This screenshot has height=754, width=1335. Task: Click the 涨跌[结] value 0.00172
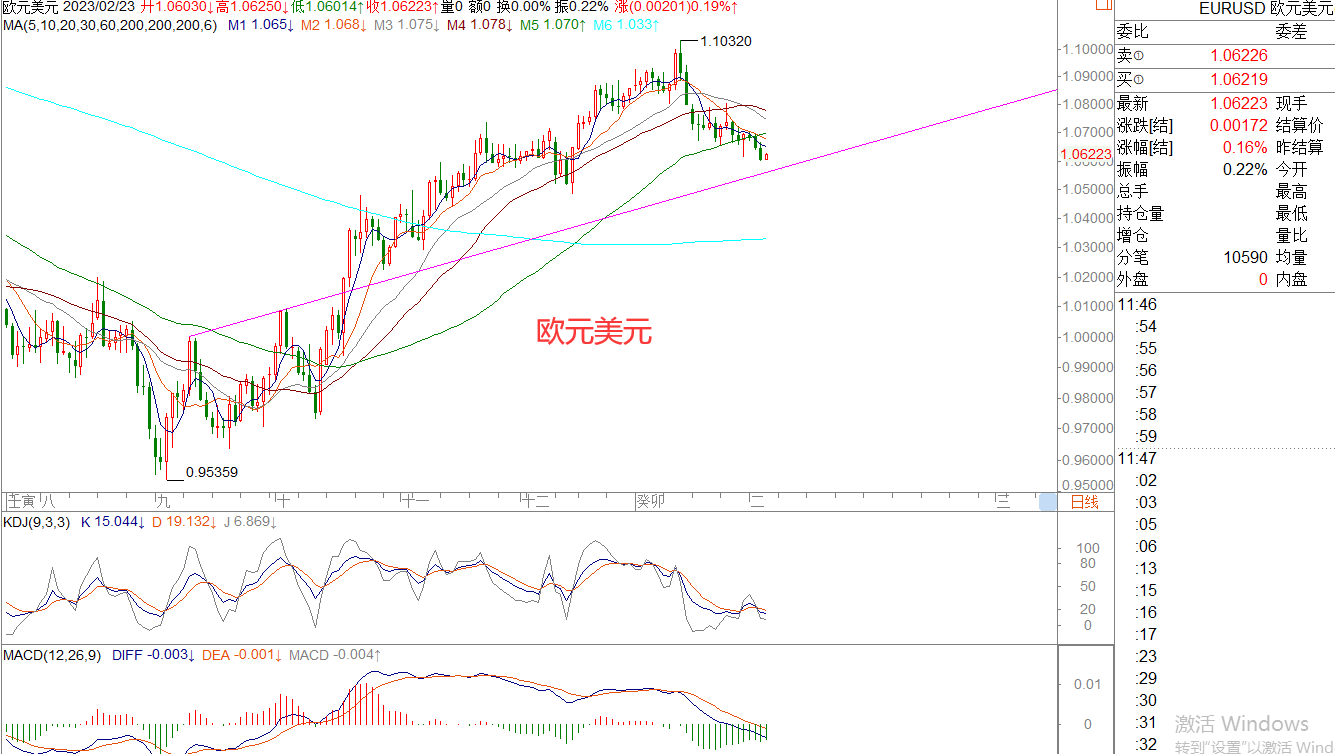(1239, 125)
